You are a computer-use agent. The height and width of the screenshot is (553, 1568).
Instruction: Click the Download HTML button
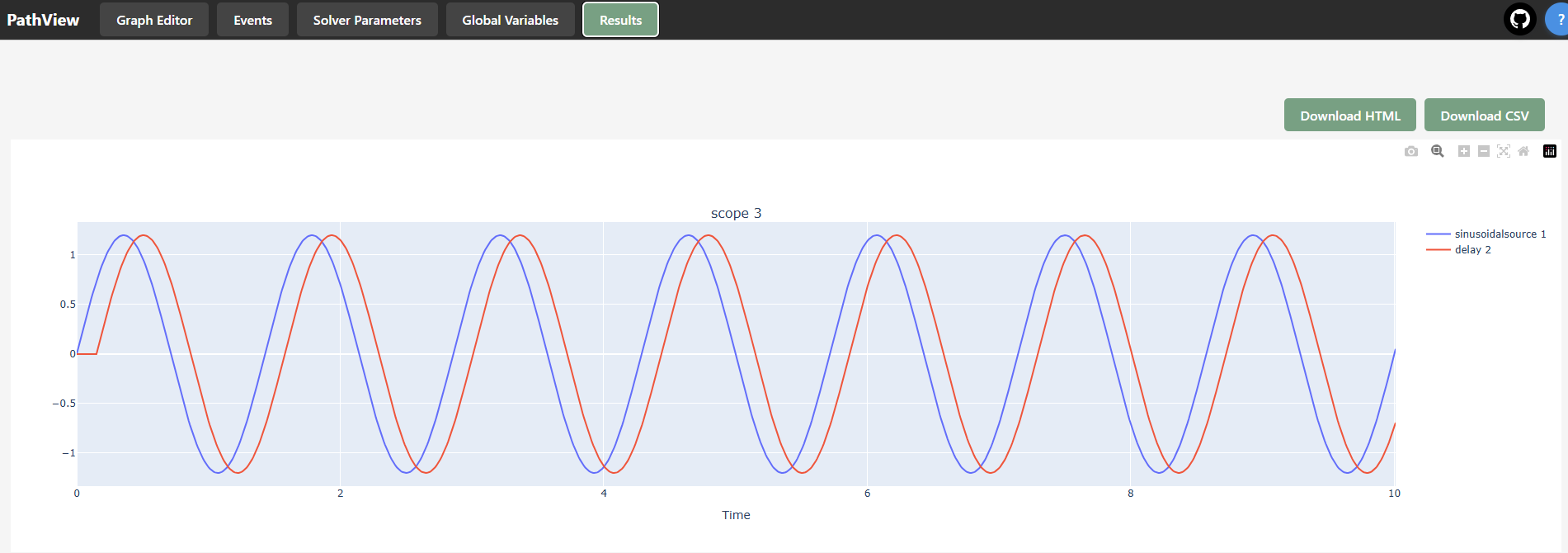(1350, 116)
